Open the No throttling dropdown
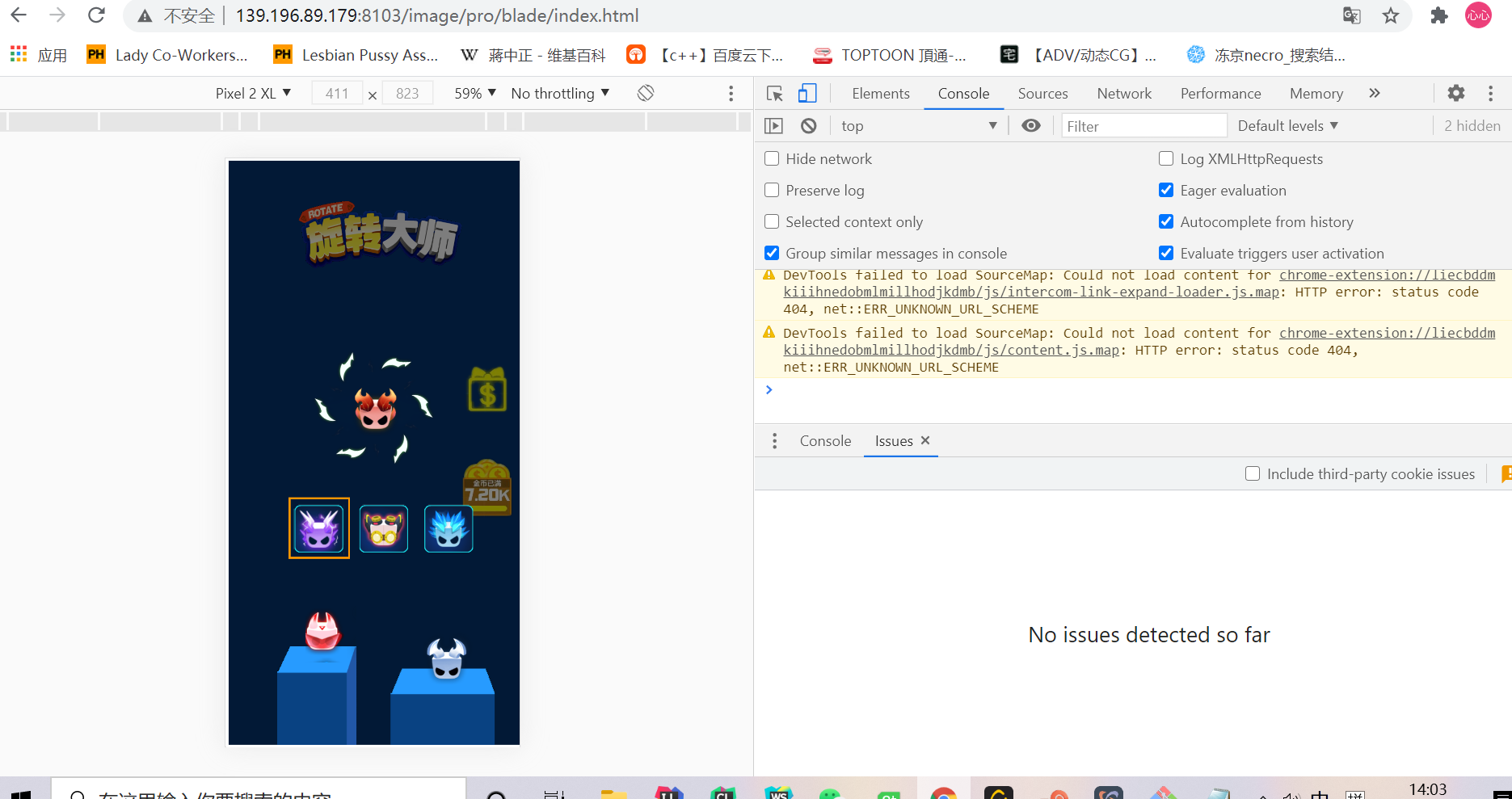The image size is (1512, 799). coord(559,92)
